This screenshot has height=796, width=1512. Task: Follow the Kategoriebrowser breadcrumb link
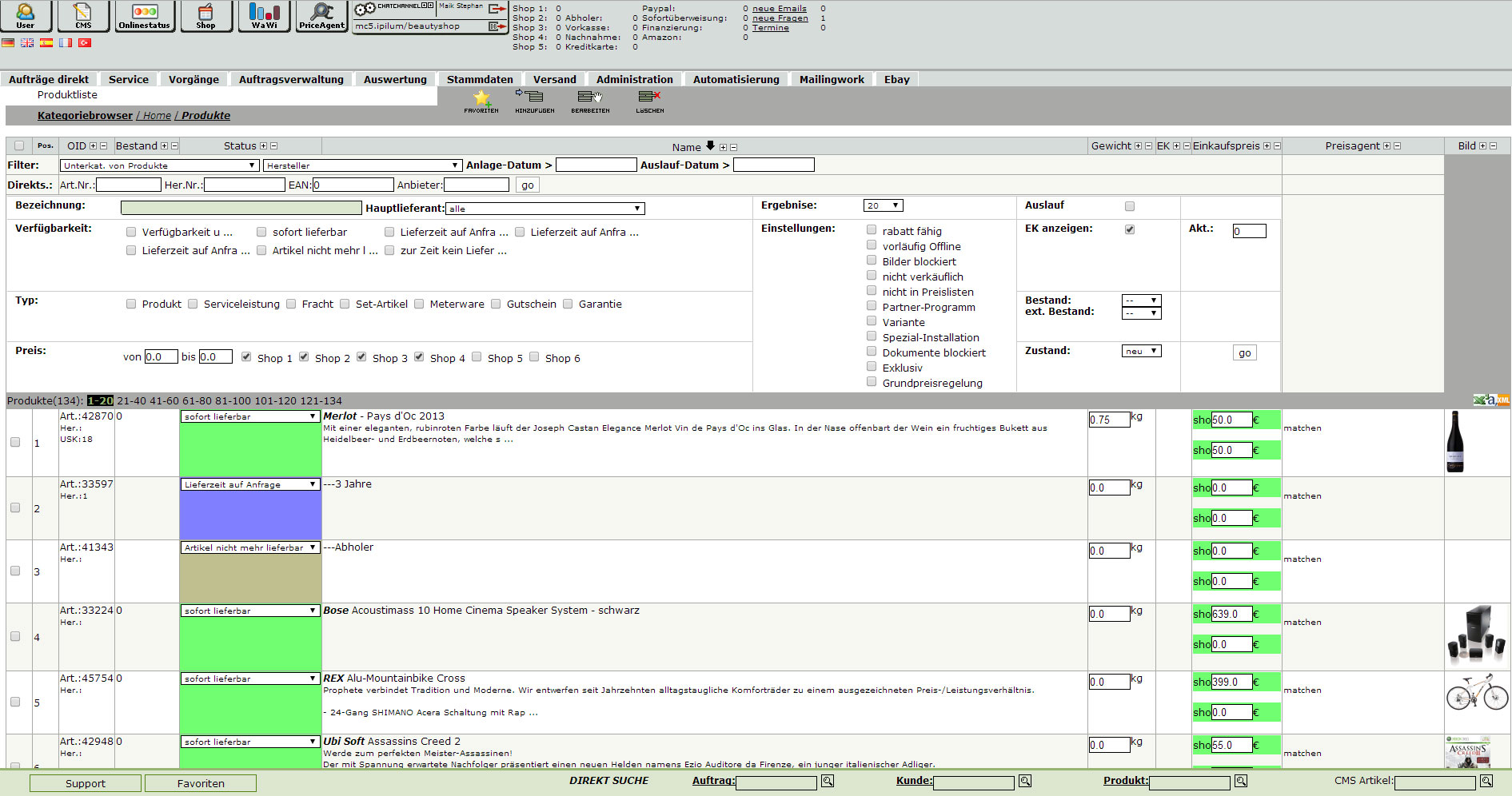click(85, 115)
